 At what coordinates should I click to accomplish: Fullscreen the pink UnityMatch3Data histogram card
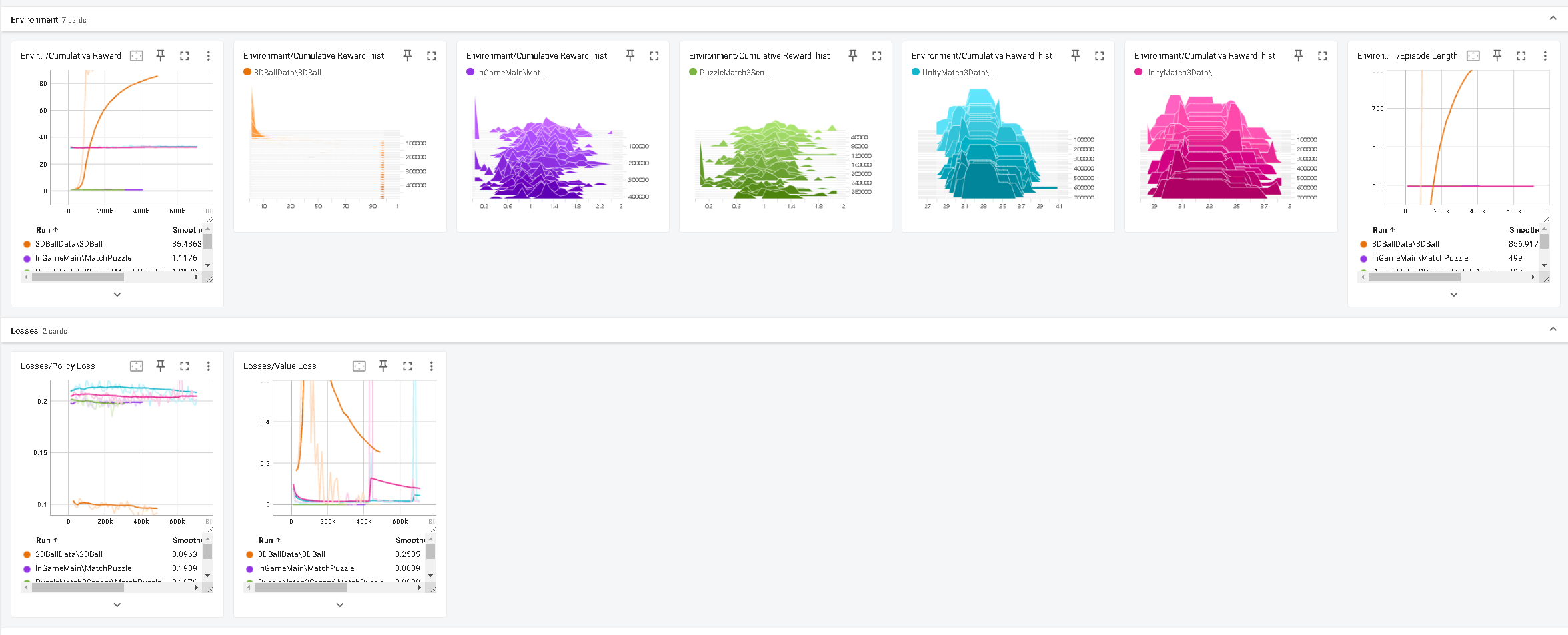coord(1323,56)
